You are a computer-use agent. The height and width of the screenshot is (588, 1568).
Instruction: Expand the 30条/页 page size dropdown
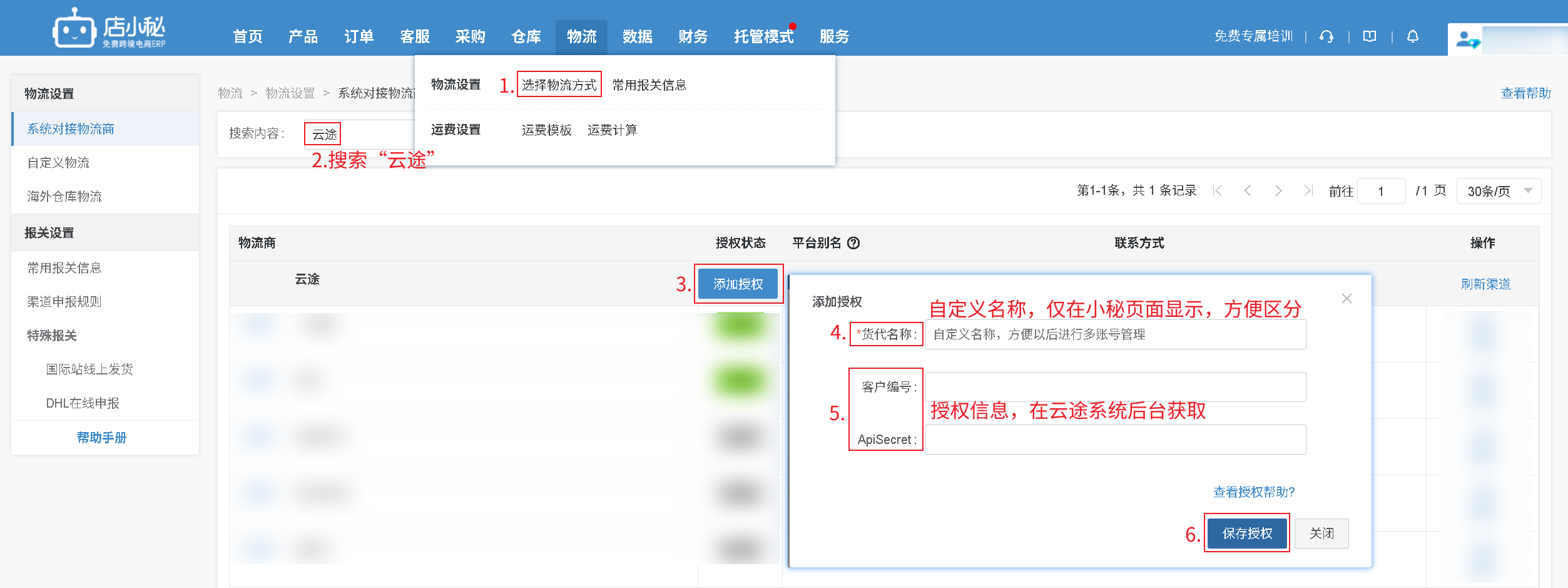point(1499,191)
